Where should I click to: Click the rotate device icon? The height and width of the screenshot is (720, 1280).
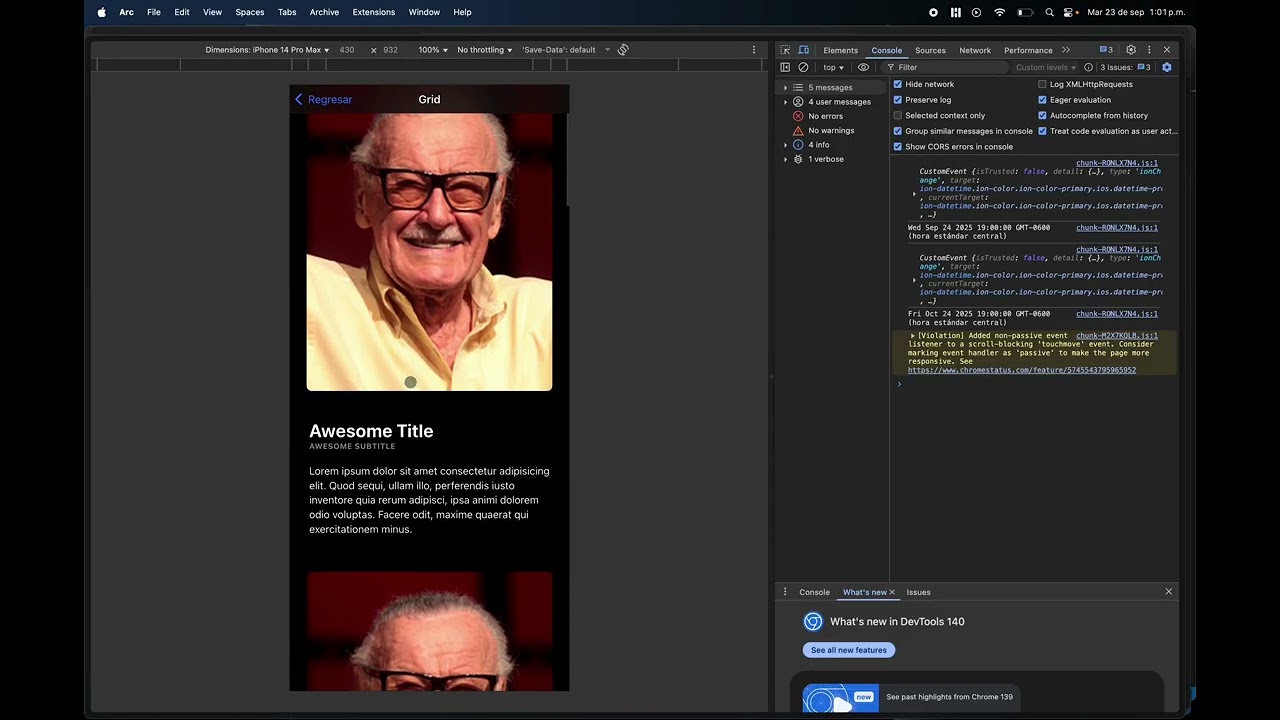pos(623,49)
